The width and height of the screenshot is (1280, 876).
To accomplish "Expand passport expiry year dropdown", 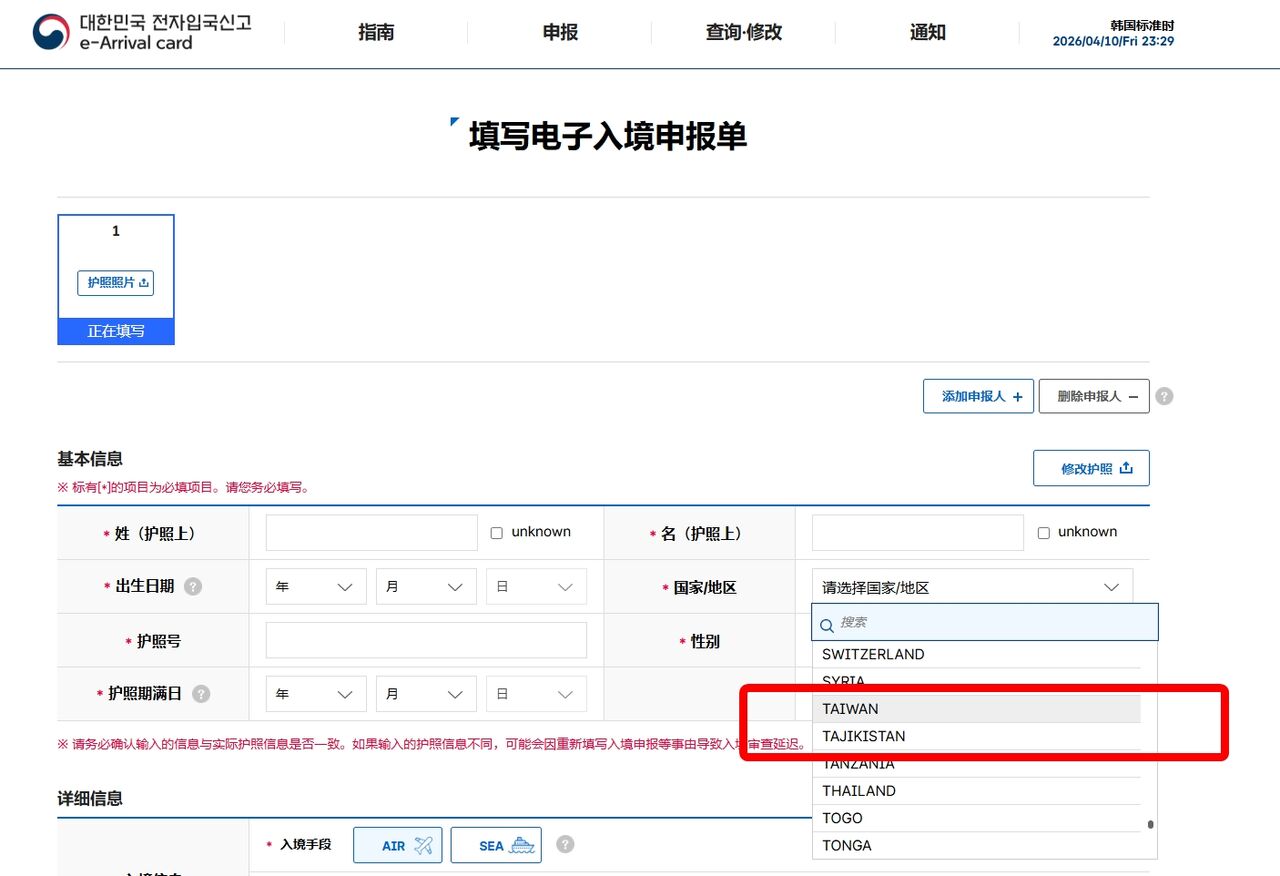I will pos(316,694).
